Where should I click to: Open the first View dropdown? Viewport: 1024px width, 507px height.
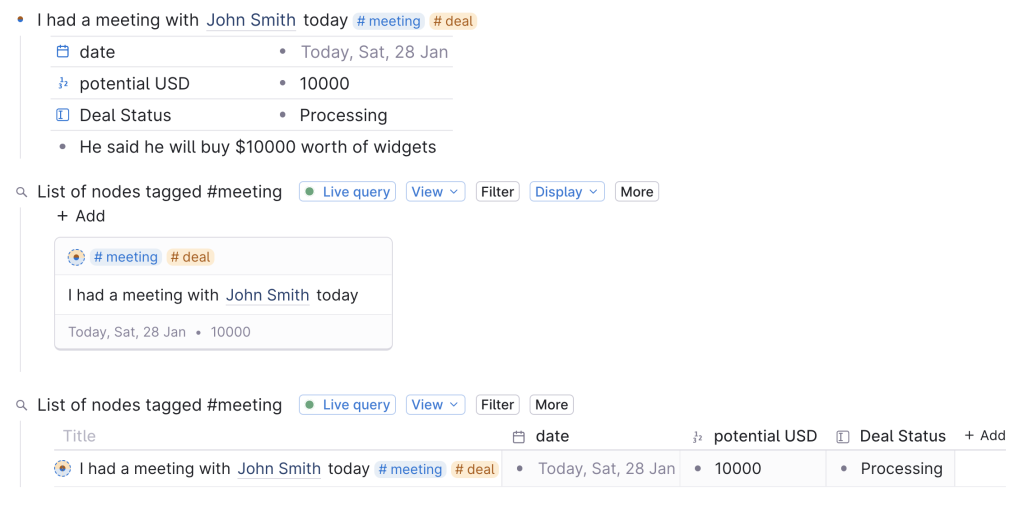[x=435, y=192]
